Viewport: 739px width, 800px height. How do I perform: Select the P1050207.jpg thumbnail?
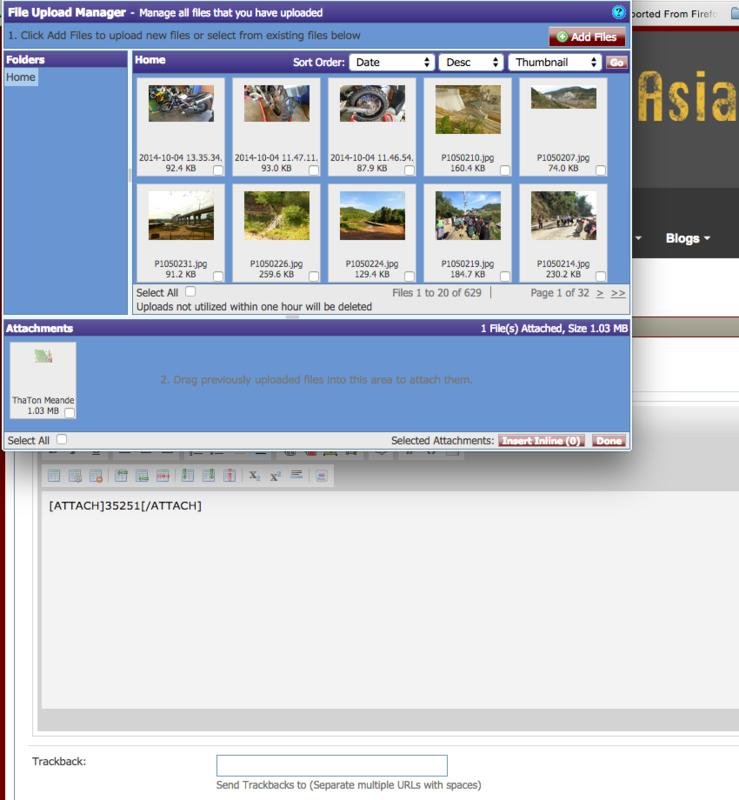(x=563, y=97)
